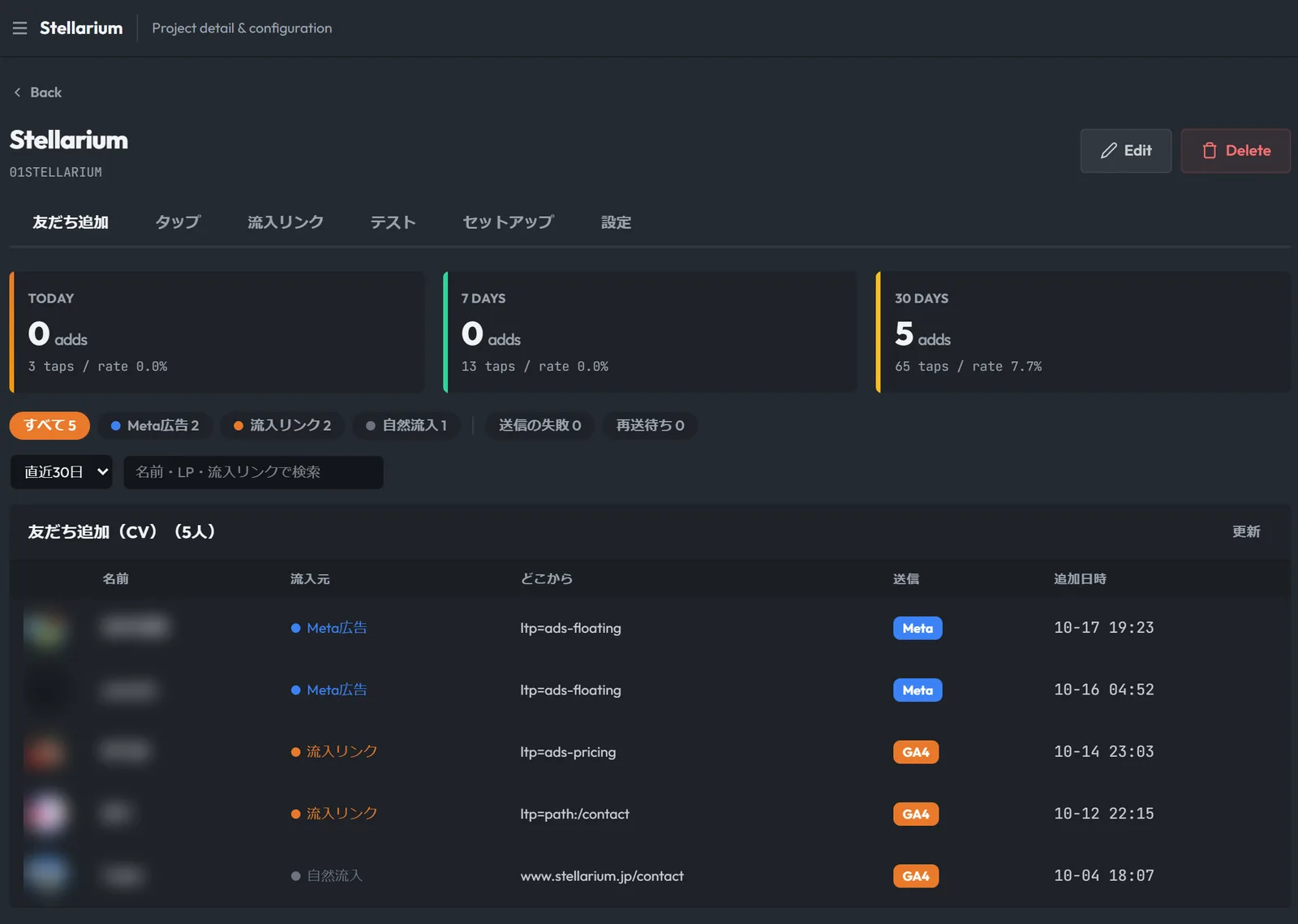The image size is (1298, 924).
Task: Click 流入リンク source in 10-14 23:03 row
Action: click(x=334, y=752)
